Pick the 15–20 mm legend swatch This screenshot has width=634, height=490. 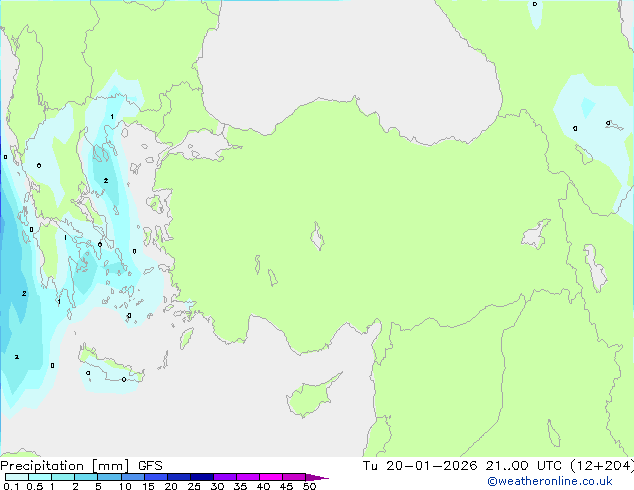155,477
